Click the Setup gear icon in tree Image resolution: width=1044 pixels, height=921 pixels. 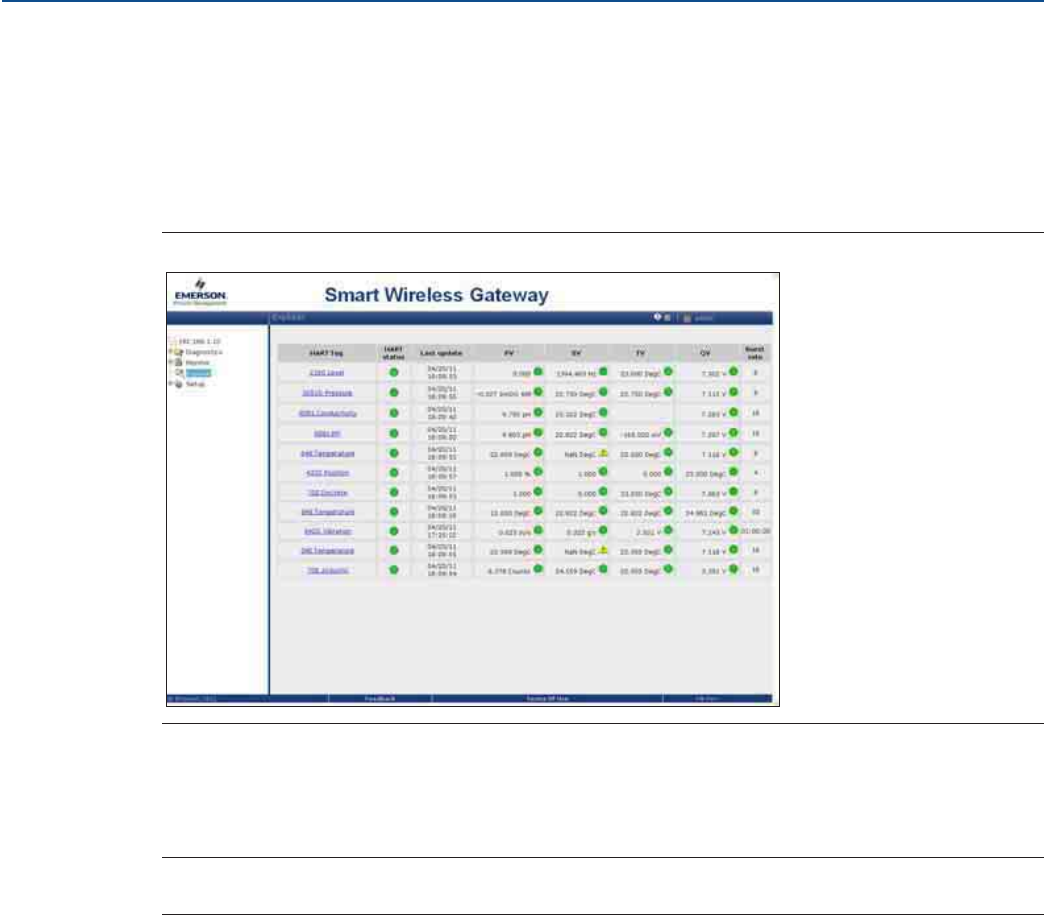(178, 384)
